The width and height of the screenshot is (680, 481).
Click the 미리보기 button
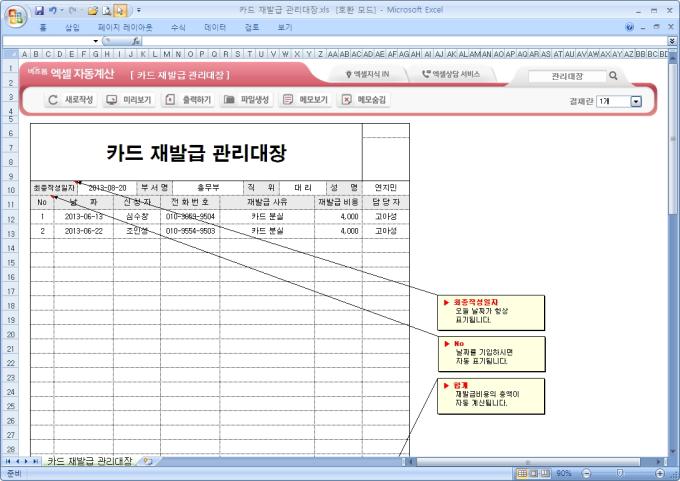(129, 100)
